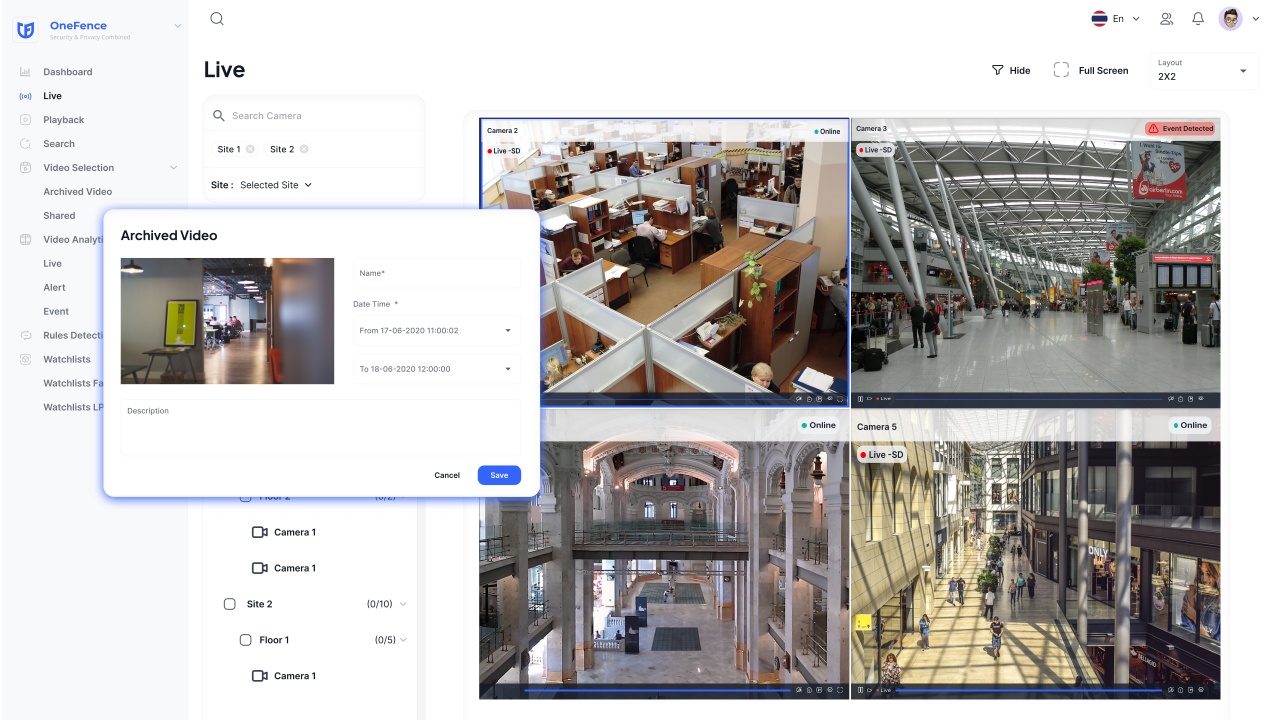Click Event Detected warning badge on Camera 3
1280x720 pixels.
(1181, 128)
